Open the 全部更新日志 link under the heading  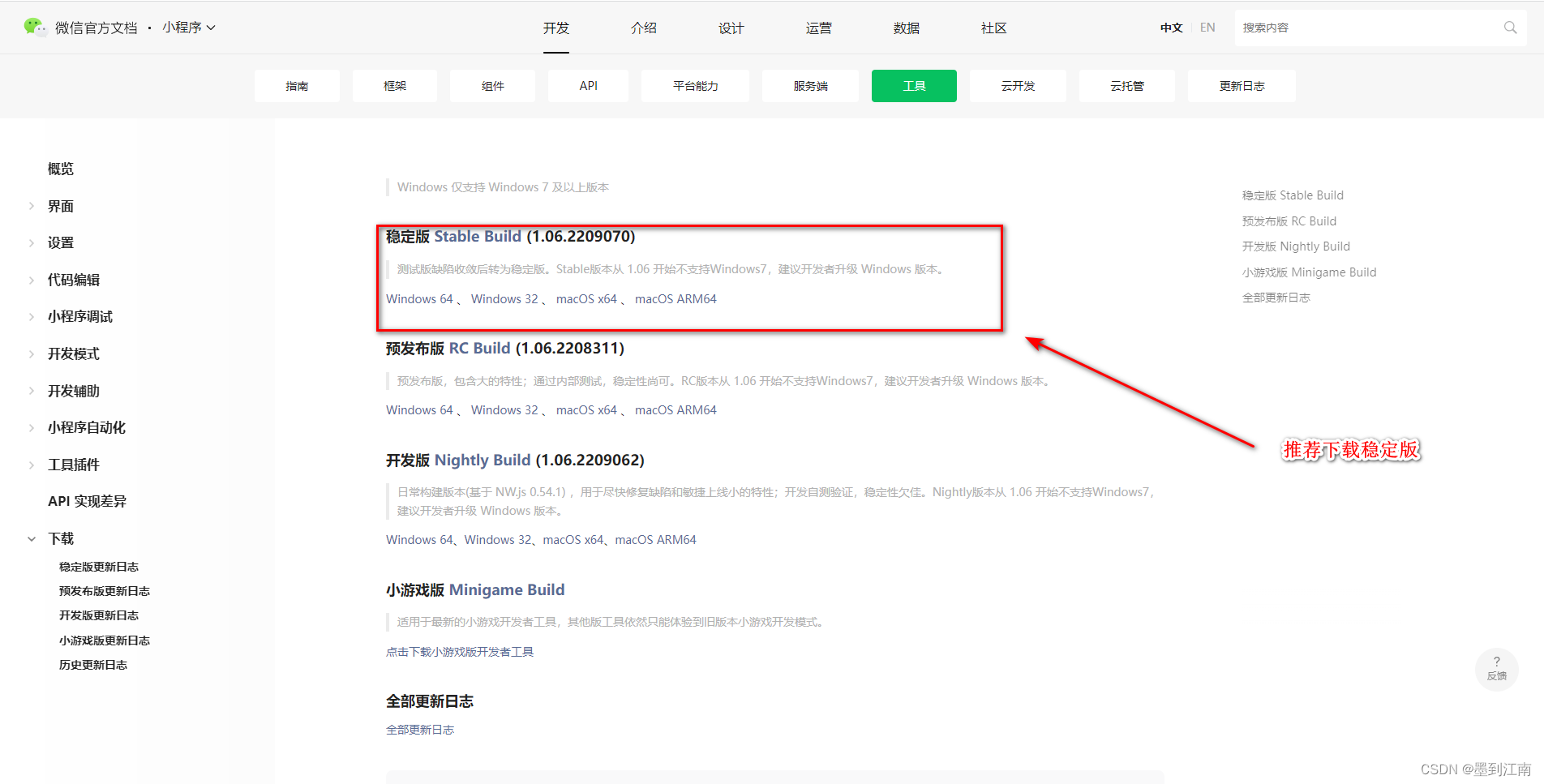pyautogui.click(x=420, y=730)
